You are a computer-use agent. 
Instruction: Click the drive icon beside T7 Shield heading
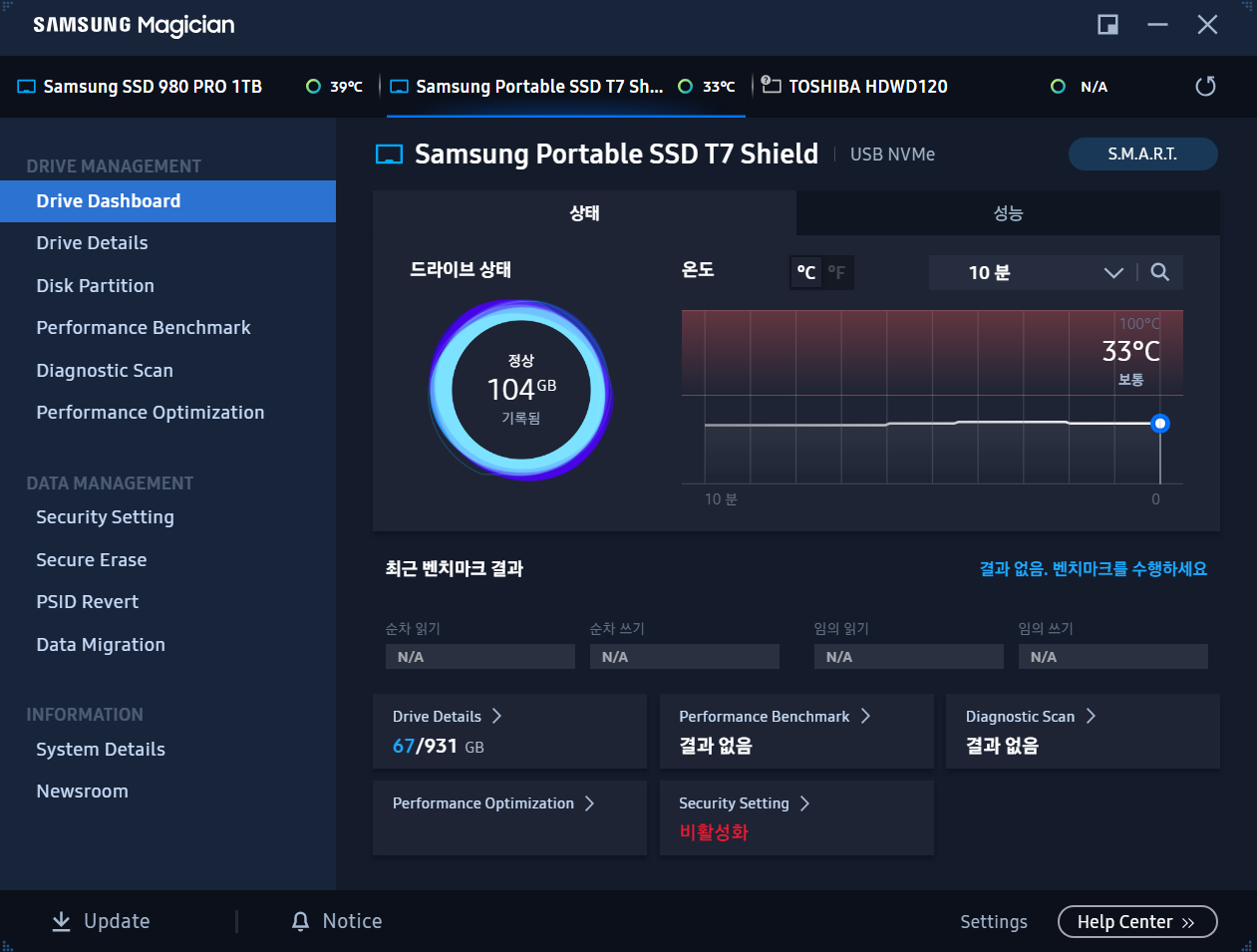coord(389,155)
